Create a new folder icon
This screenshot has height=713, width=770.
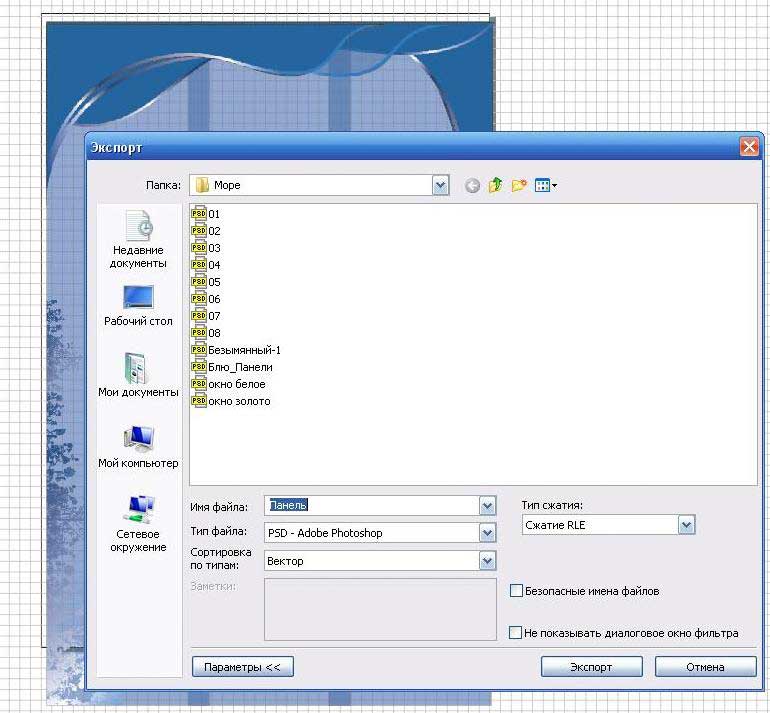point(519,186)
